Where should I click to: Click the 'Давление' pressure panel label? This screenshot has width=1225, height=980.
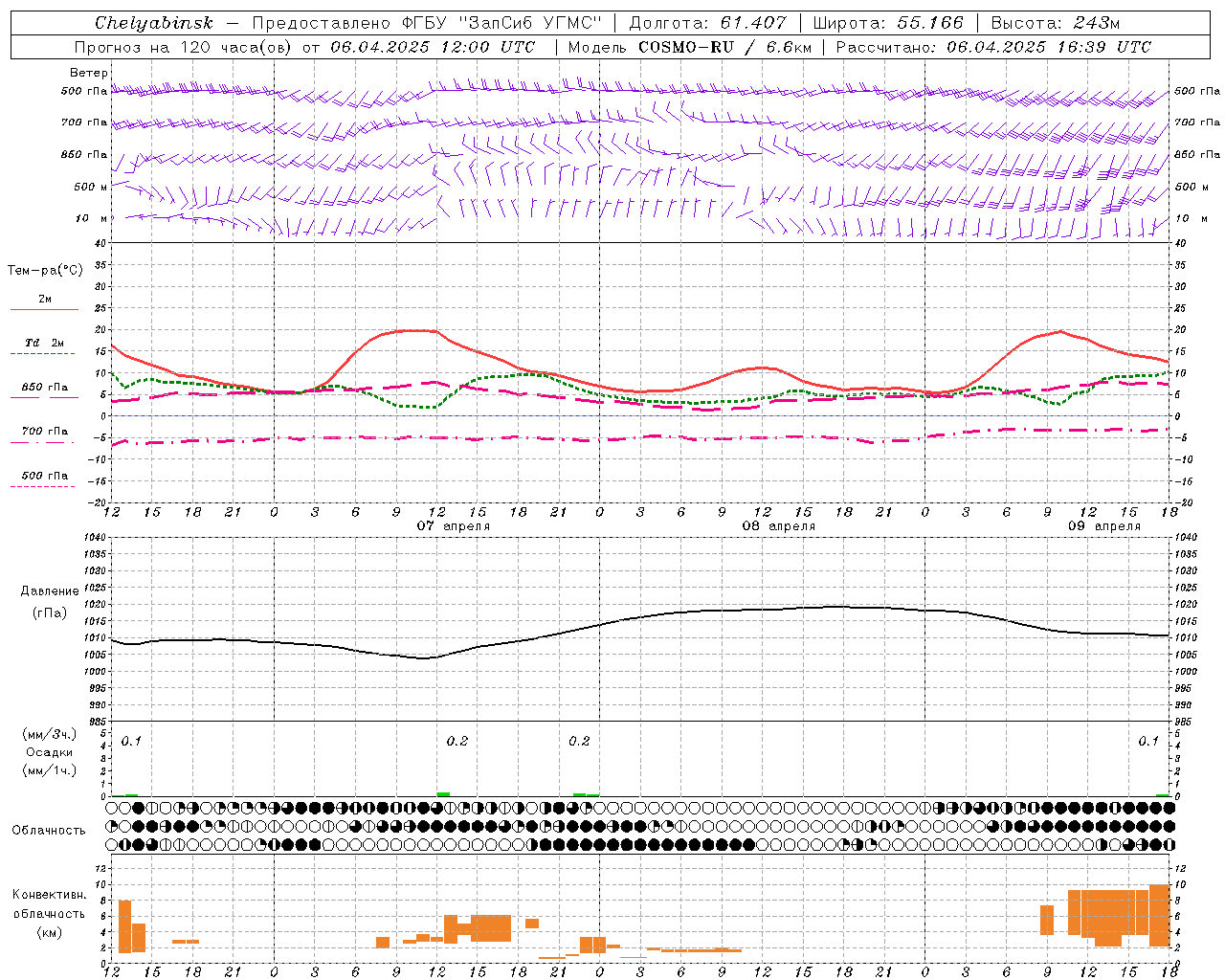[x=50, y=591]
